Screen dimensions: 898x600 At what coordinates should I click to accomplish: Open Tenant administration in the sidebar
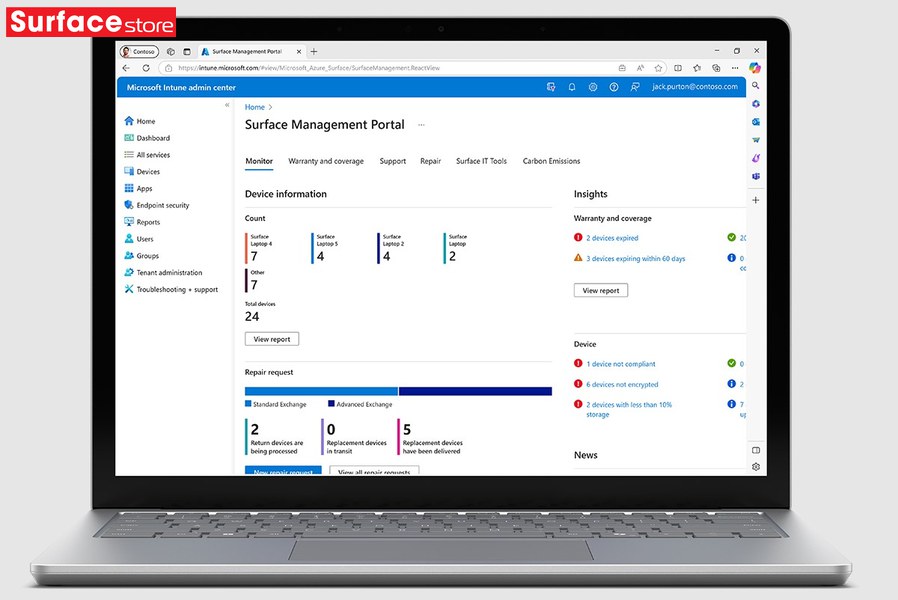pos(163,273)
